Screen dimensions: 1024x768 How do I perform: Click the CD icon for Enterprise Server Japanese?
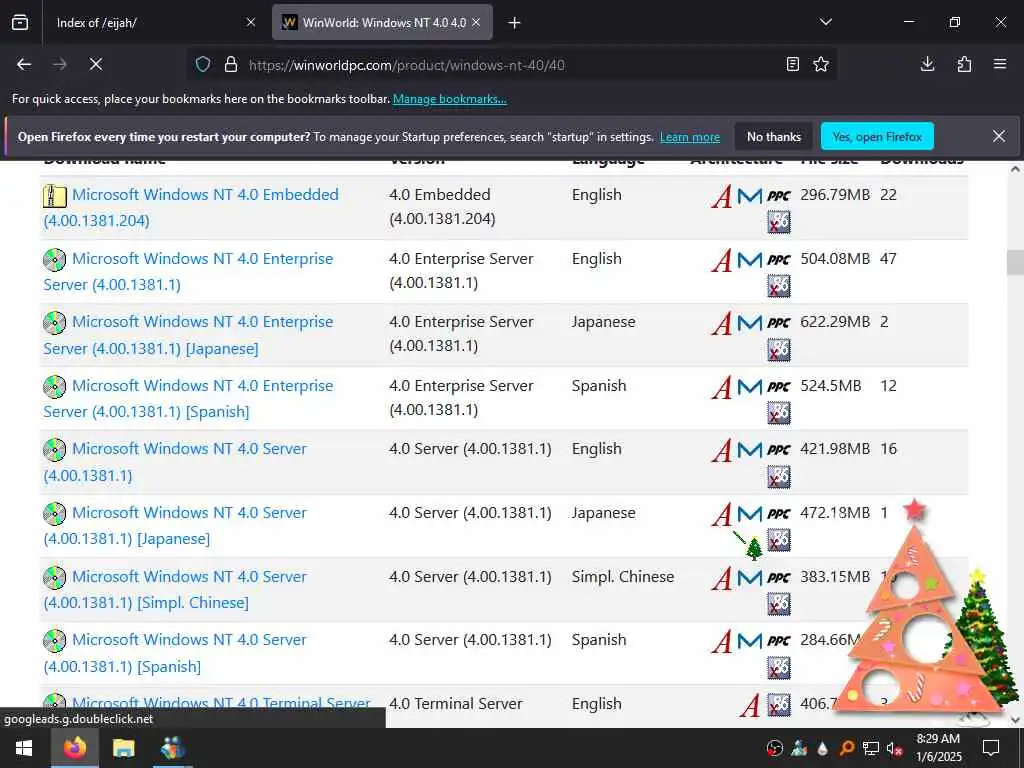click(x=54, y=323)
